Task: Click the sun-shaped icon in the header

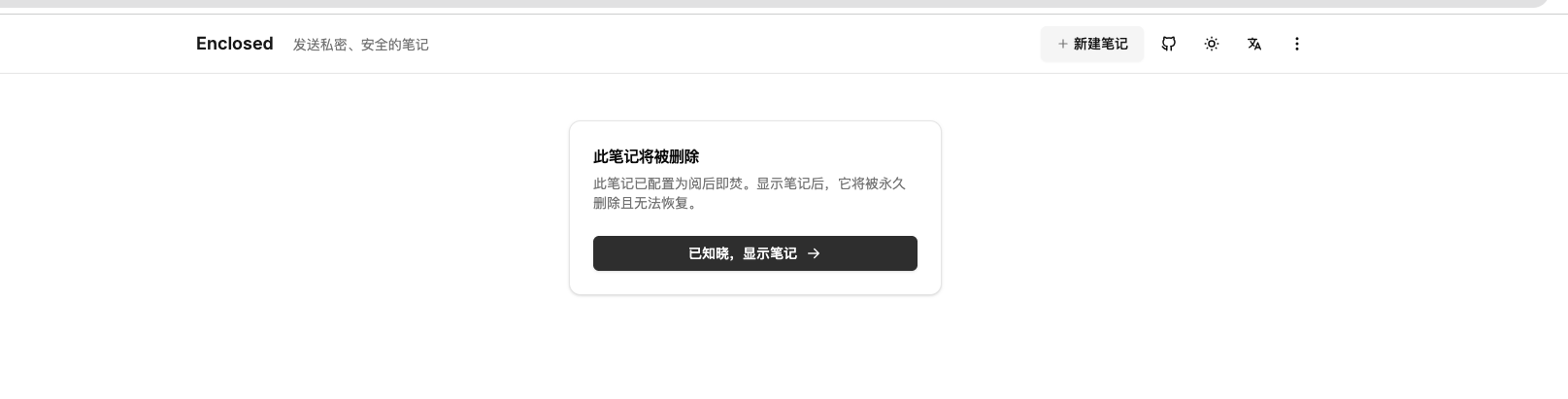Action: click(1212, 44)
